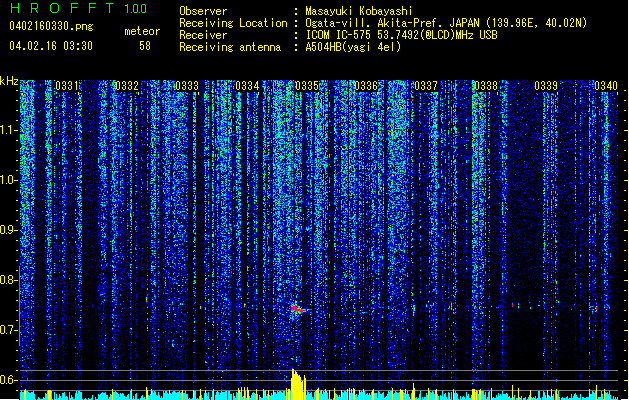This screenshot has width=629, height=400.
Task: Click the 0.6 kHz axis label
Action: pos(9,380)
